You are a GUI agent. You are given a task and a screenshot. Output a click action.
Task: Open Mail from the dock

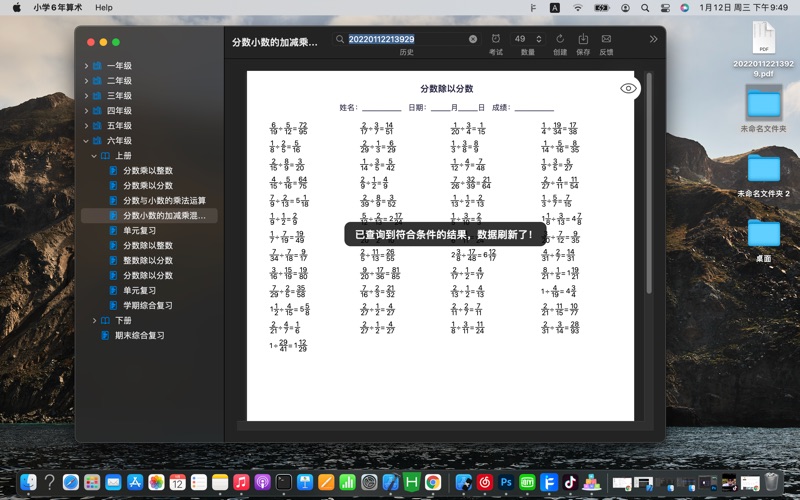[x=113, y=482]
